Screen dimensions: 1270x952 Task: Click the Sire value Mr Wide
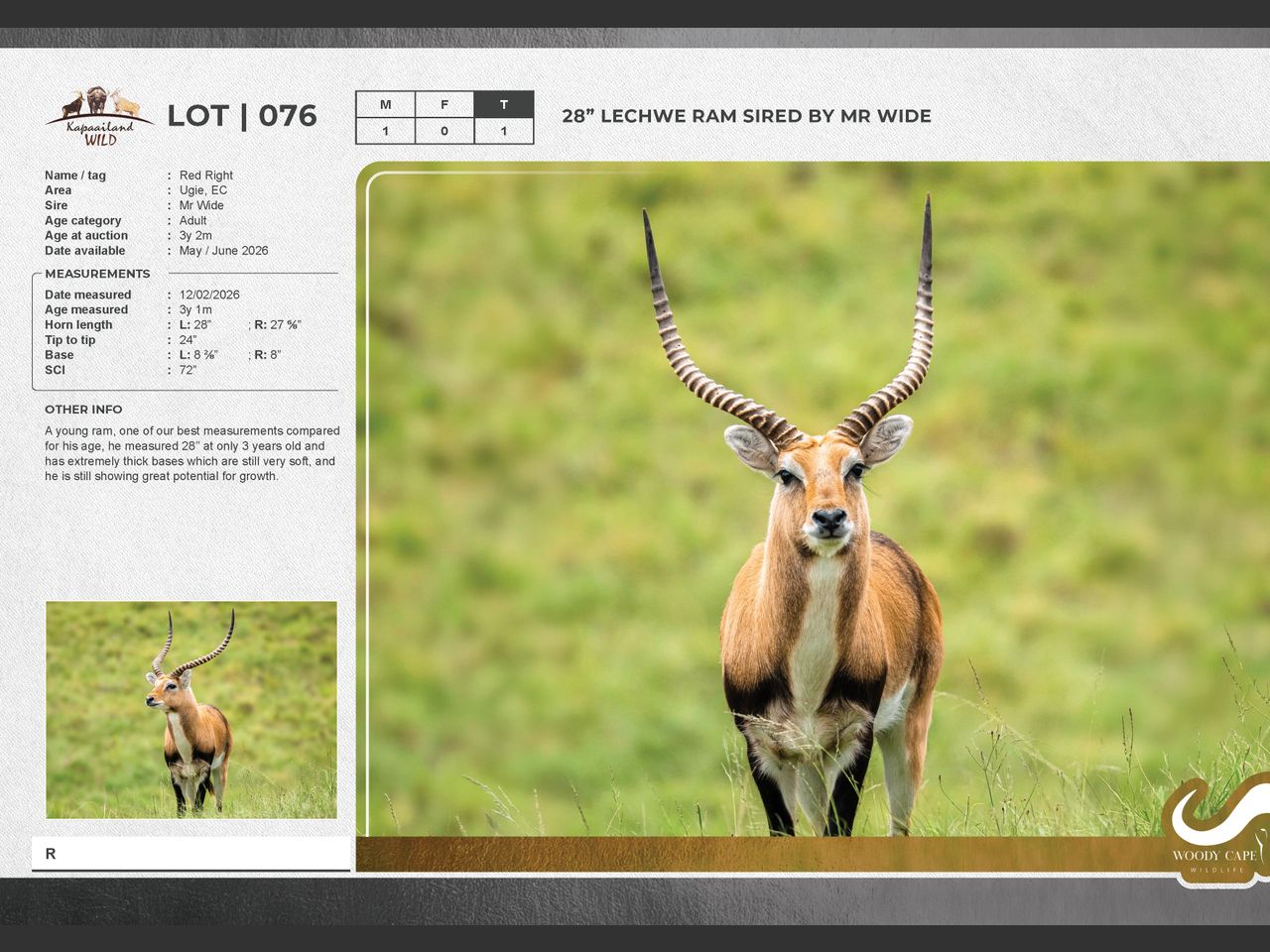coord(201,205)
